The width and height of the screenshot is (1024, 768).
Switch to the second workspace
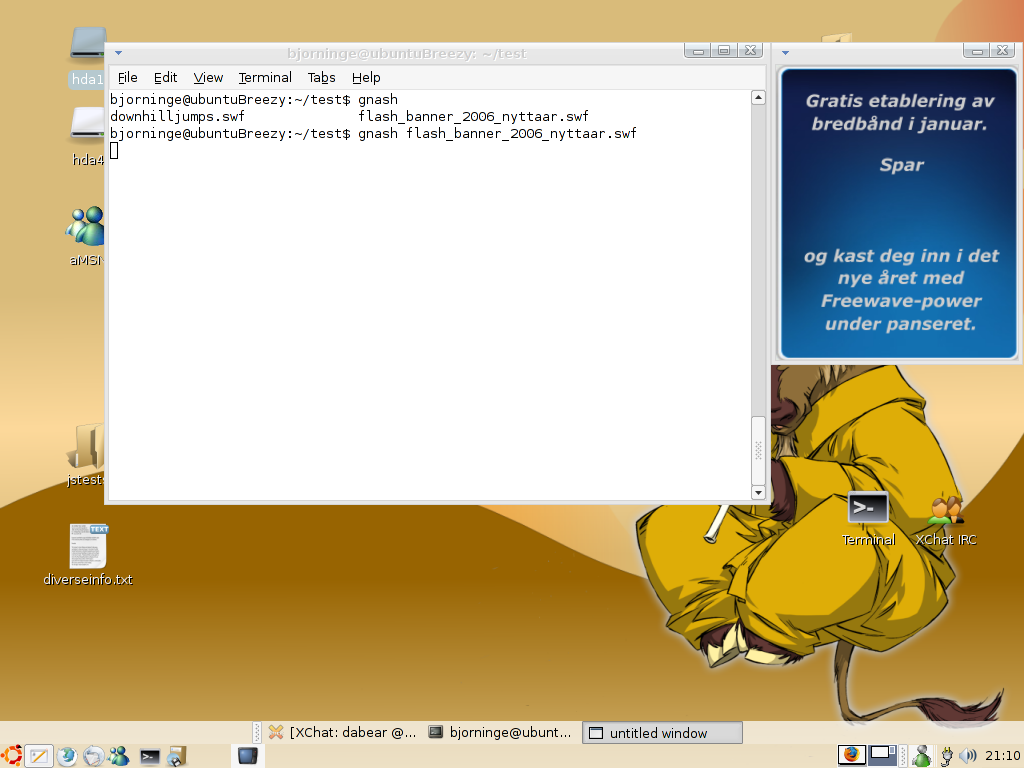pyautogui.click(x=882, y=755)
